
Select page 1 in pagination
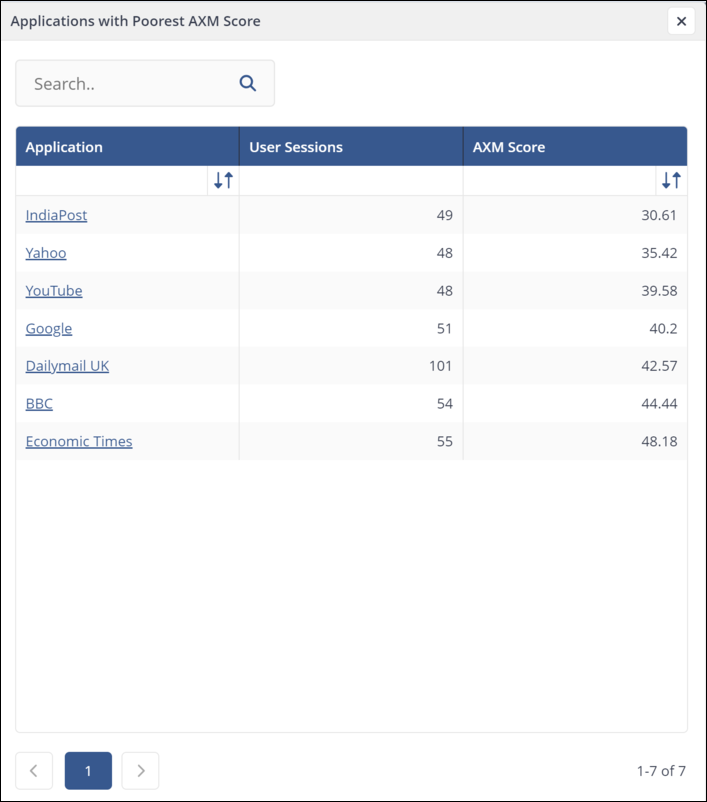[88, 770]
